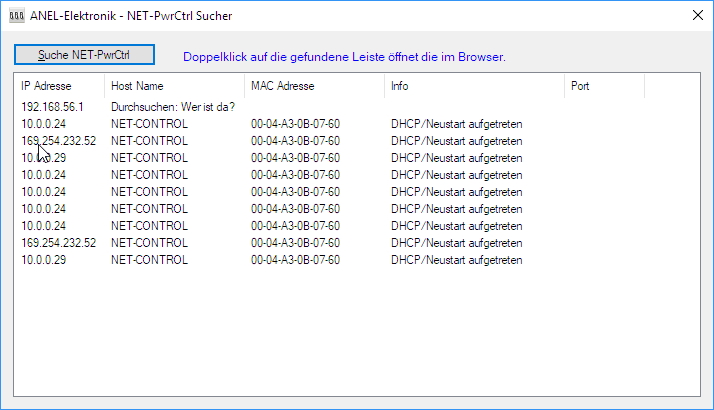The height and width of the screenshot is (410, 714).
Task: Click the ANEL-Elektronik app icon in title bar
Action: (x=17, y=16)
